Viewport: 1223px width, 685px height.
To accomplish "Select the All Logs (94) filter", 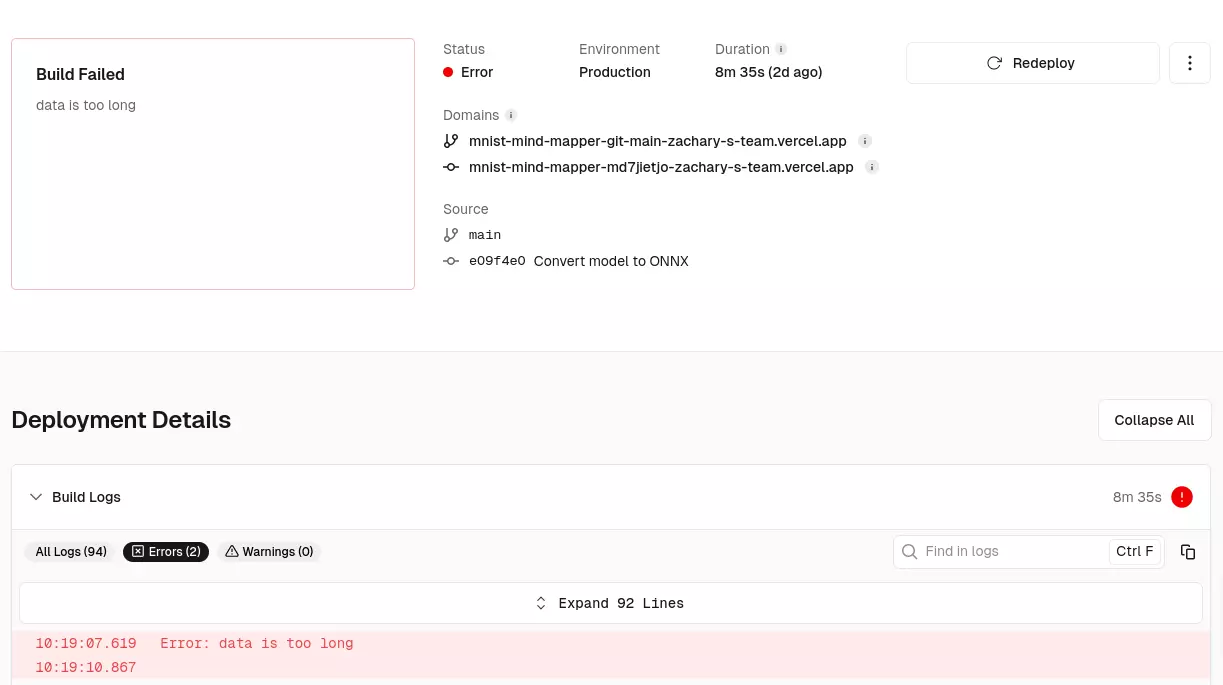I will click(x=71, y=551).
